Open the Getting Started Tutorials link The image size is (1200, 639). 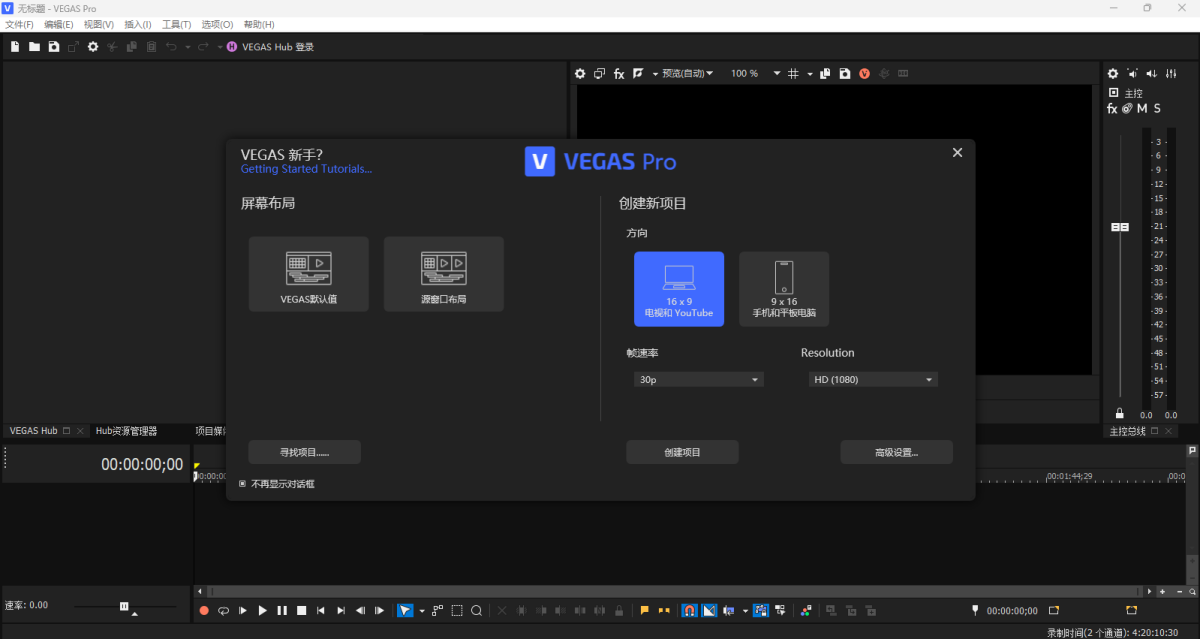(306, 169)
